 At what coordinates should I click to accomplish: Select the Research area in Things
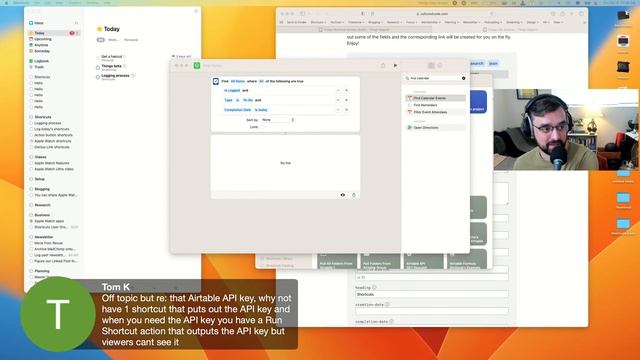coord(53,205)
